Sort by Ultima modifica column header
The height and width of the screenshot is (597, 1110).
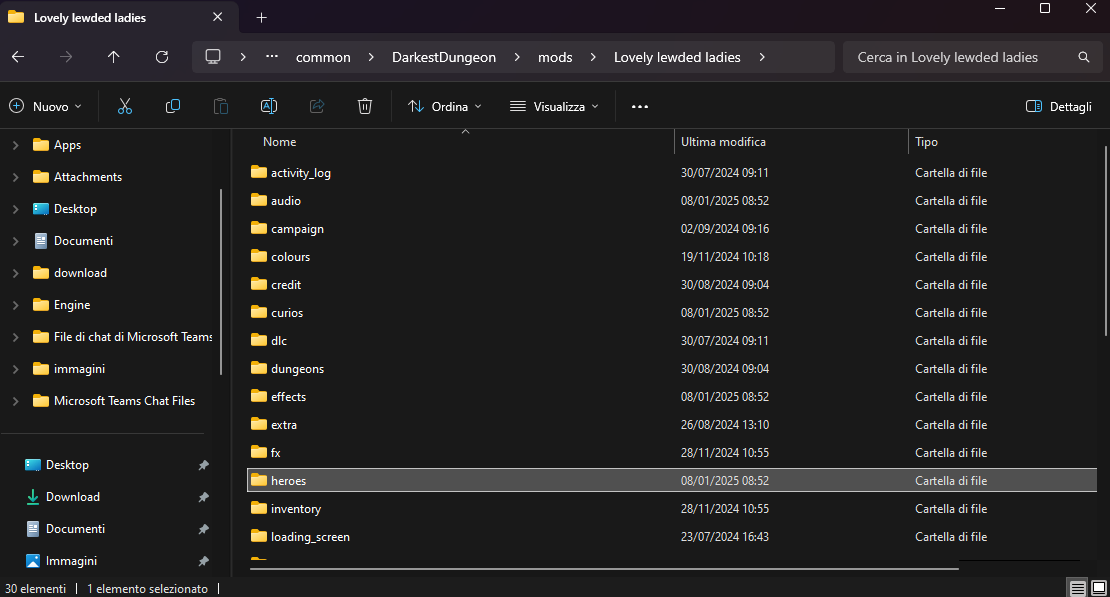(723, 142)
